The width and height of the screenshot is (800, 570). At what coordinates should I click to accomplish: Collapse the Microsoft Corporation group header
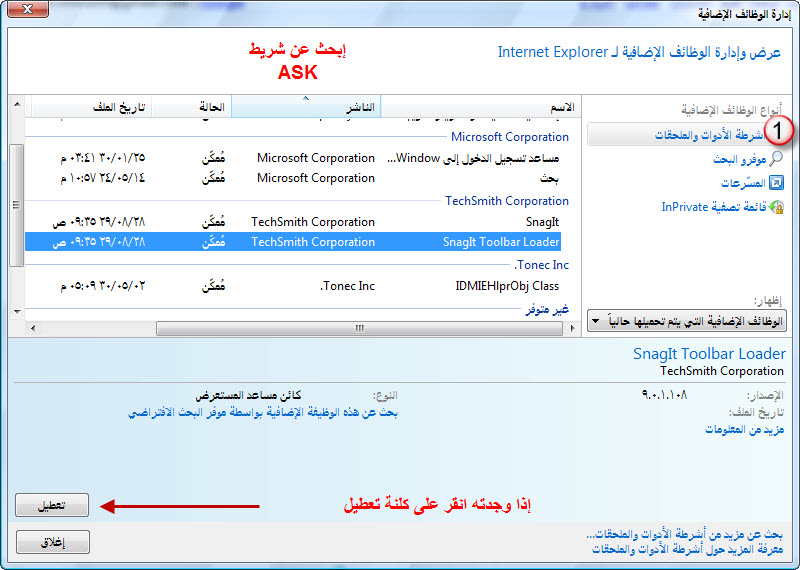(x=509, y=137)
